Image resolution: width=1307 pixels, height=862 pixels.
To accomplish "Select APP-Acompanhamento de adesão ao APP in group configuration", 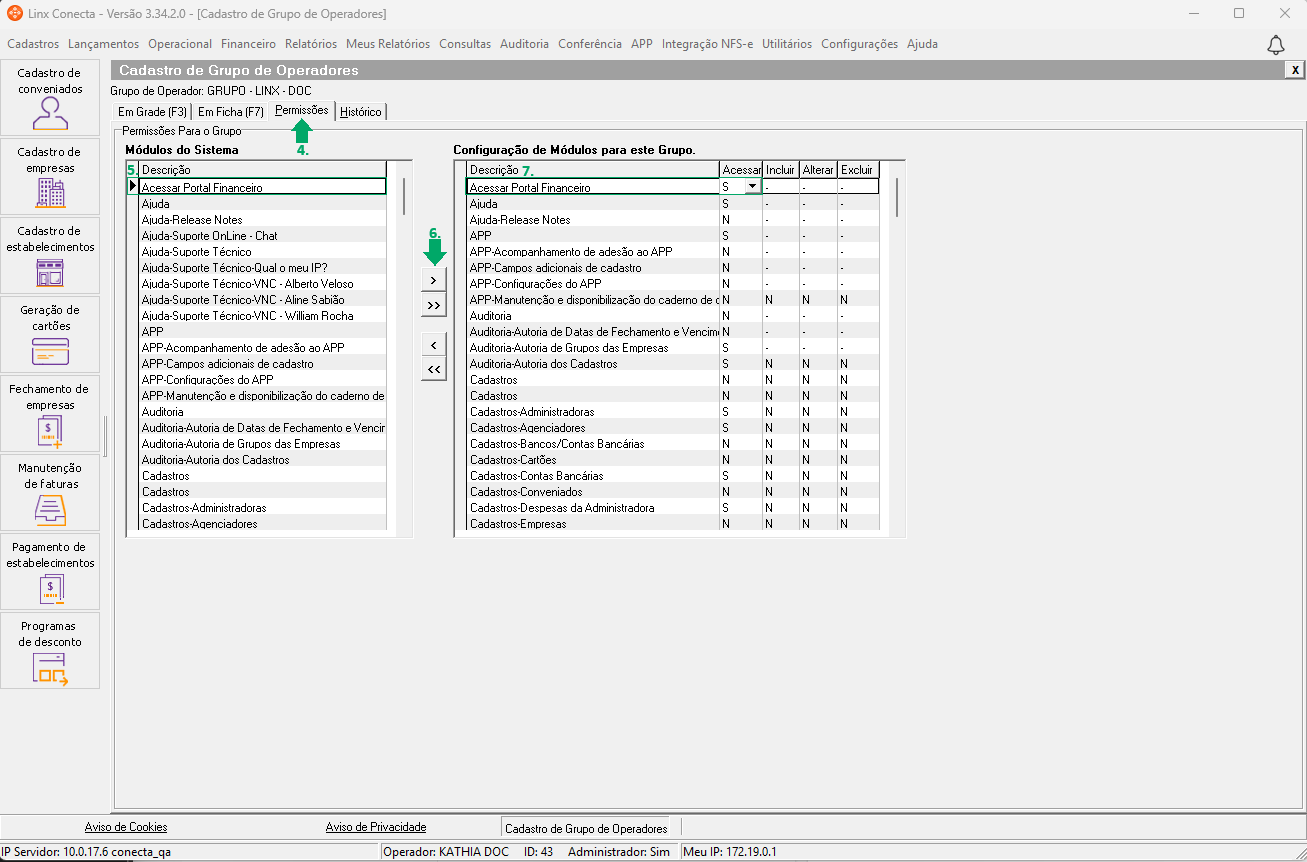I will point(593,251).
